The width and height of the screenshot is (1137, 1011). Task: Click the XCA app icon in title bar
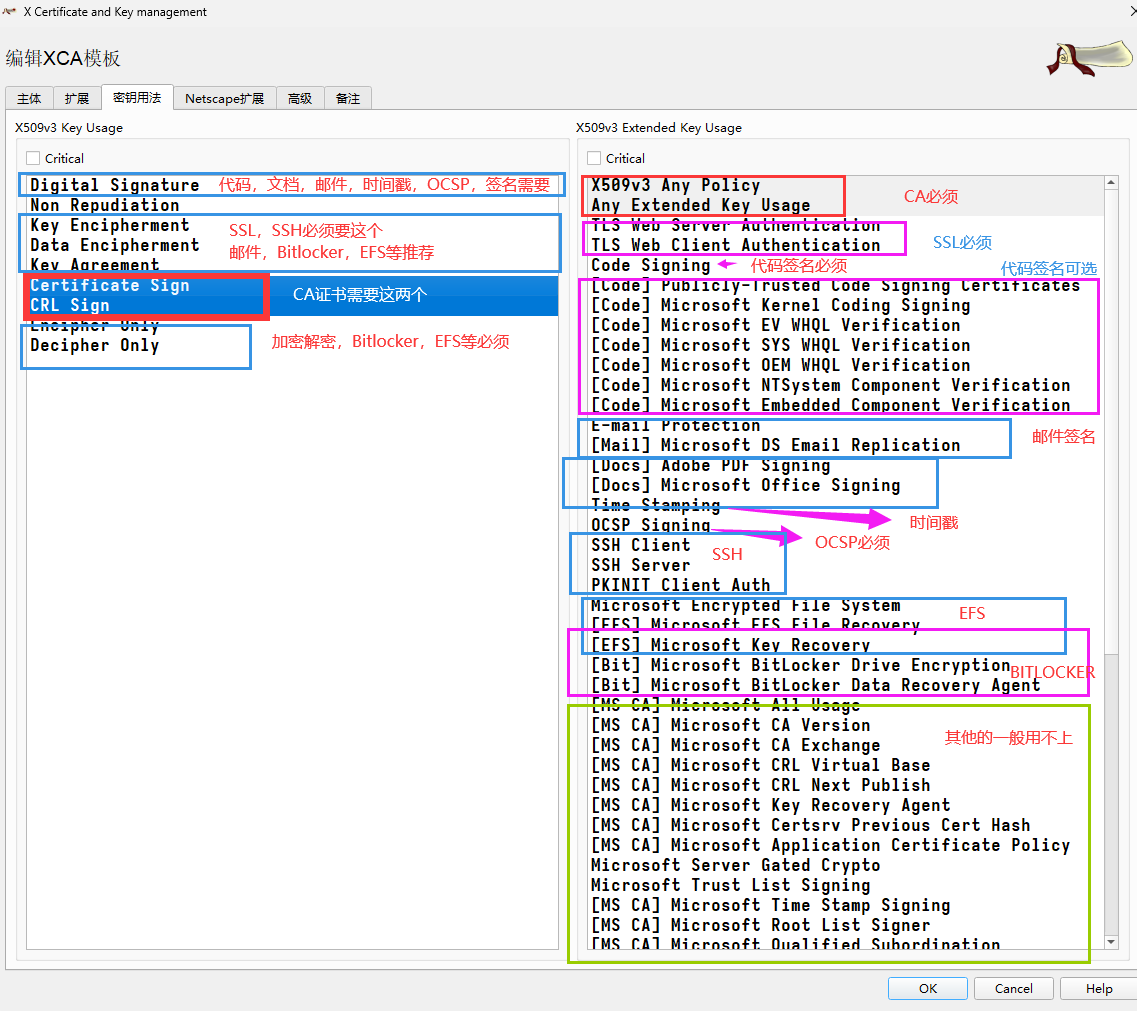11,12
